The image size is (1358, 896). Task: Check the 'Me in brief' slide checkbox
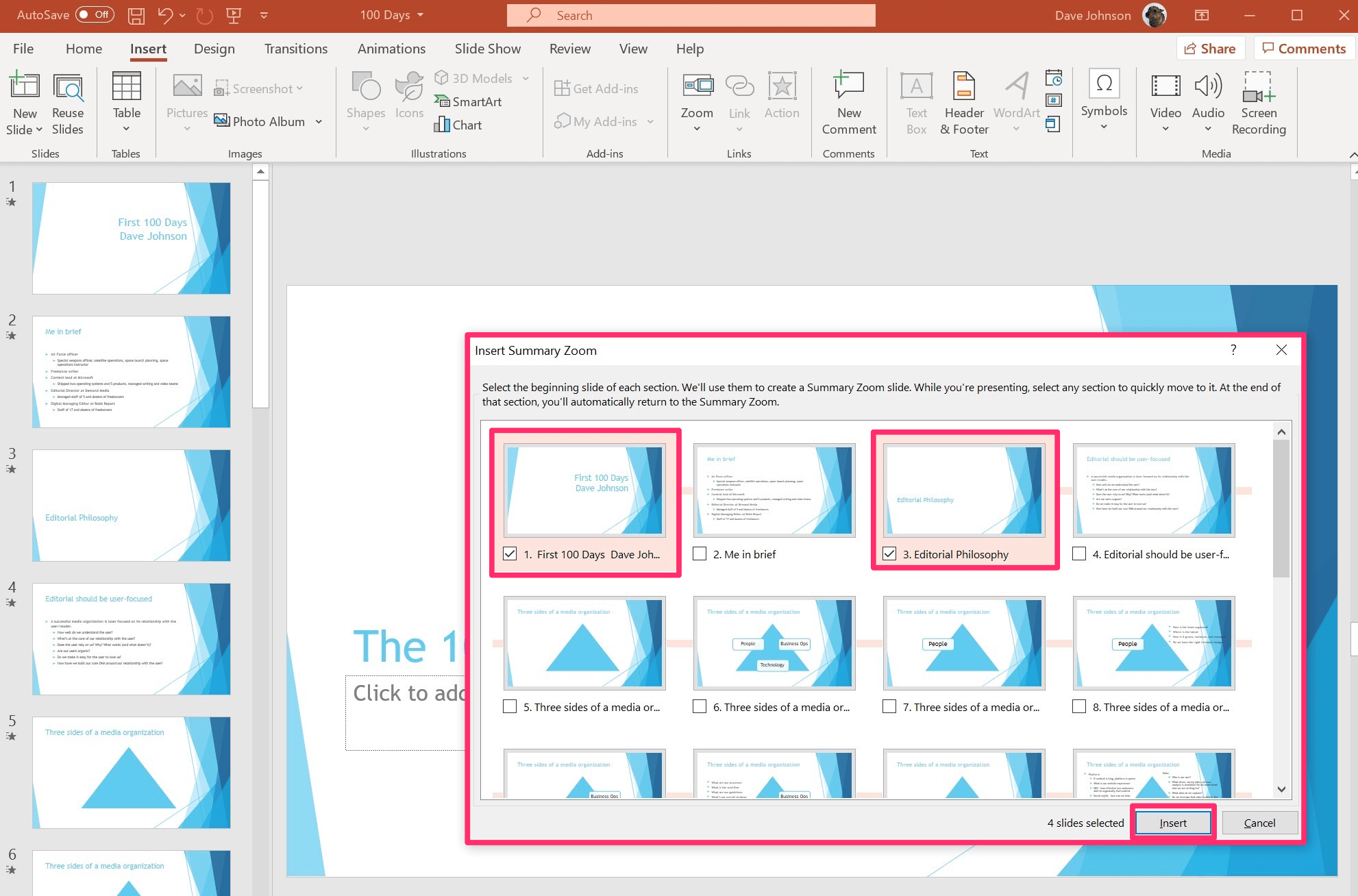click(x=700, y=553)
